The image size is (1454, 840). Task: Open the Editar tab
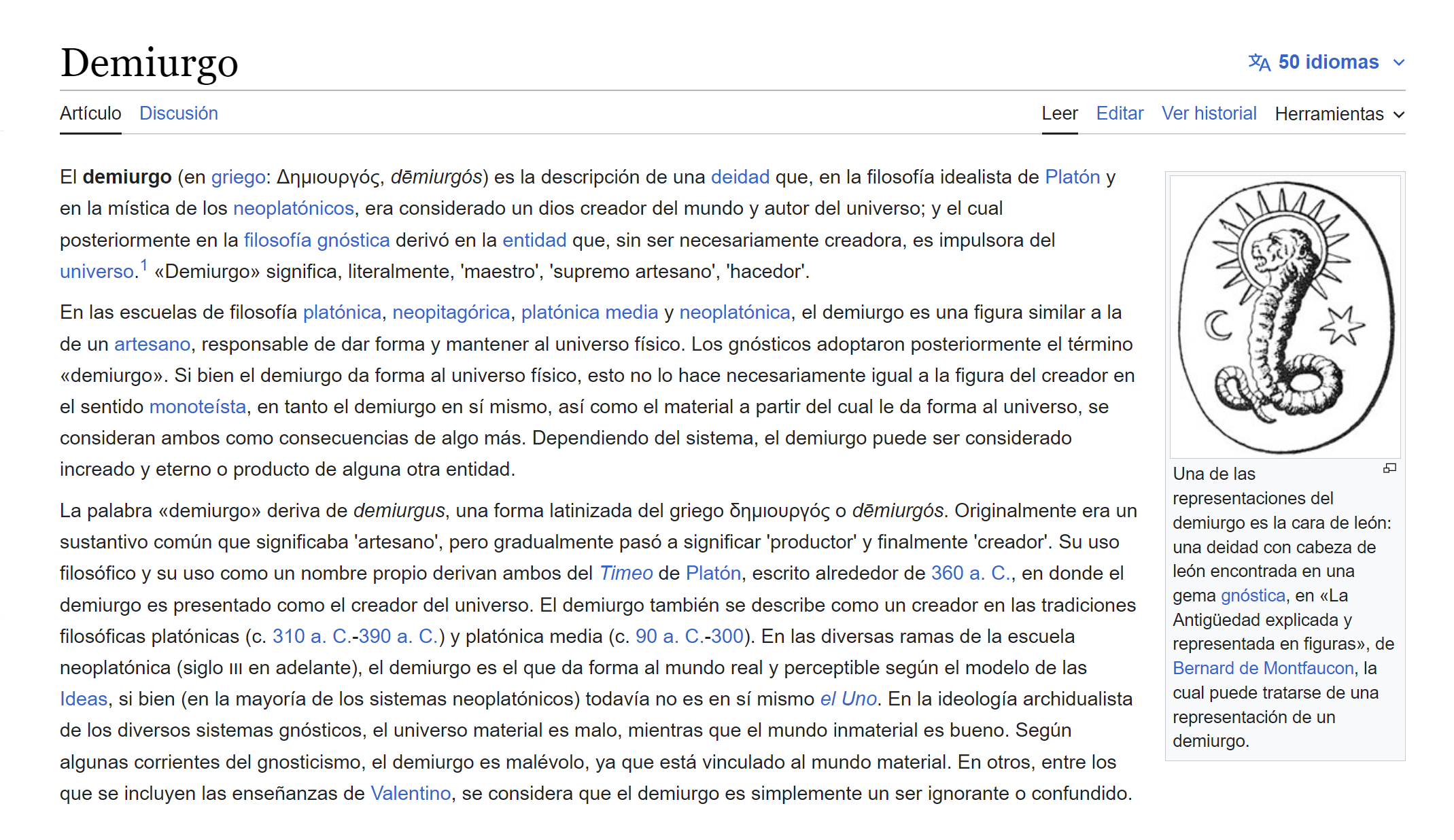click(1119, 113)
